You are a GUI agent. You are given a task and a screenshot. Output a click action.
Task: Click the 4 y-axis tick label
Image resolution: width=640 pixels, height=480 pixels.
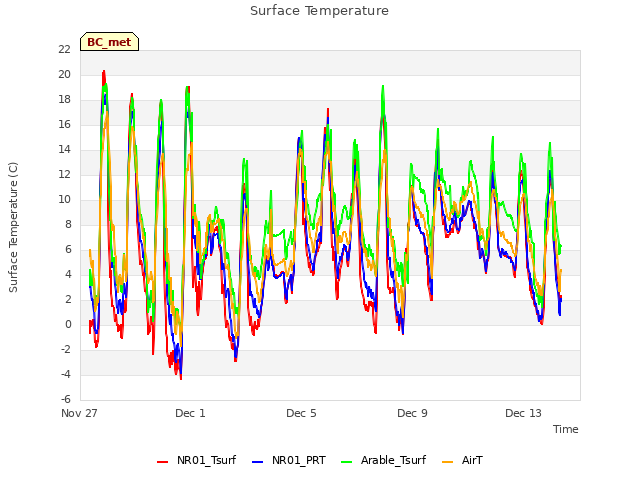[68, 274]
